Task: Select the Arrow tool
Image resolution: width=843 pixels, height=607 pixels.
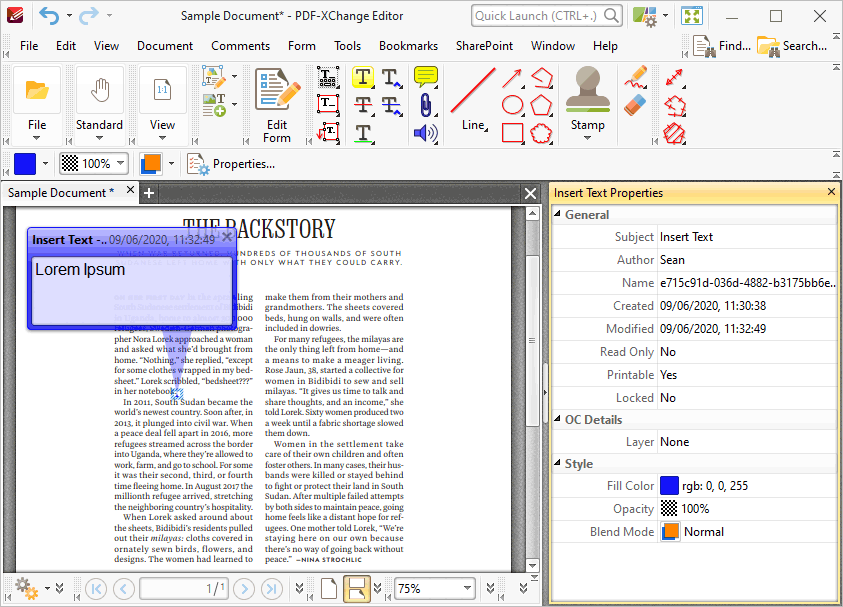Action: pos(512,78)
